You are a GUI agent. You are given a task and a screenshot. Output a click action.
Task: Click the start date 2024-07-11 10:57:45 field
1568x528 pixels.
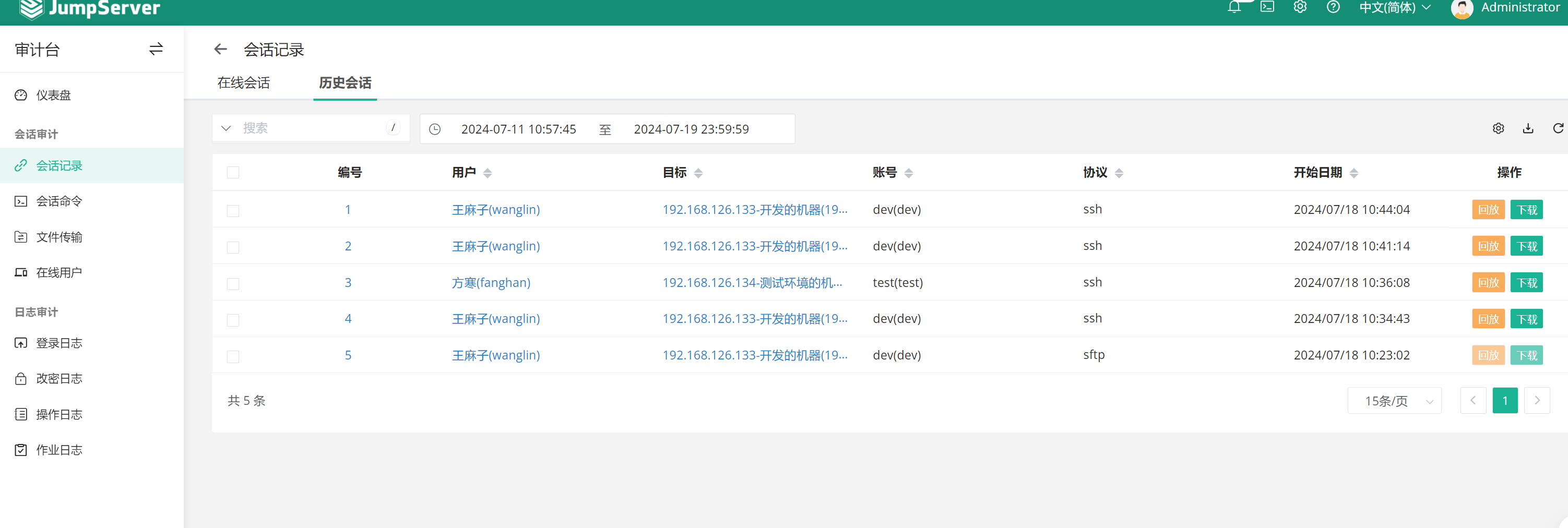coord(518,129)
